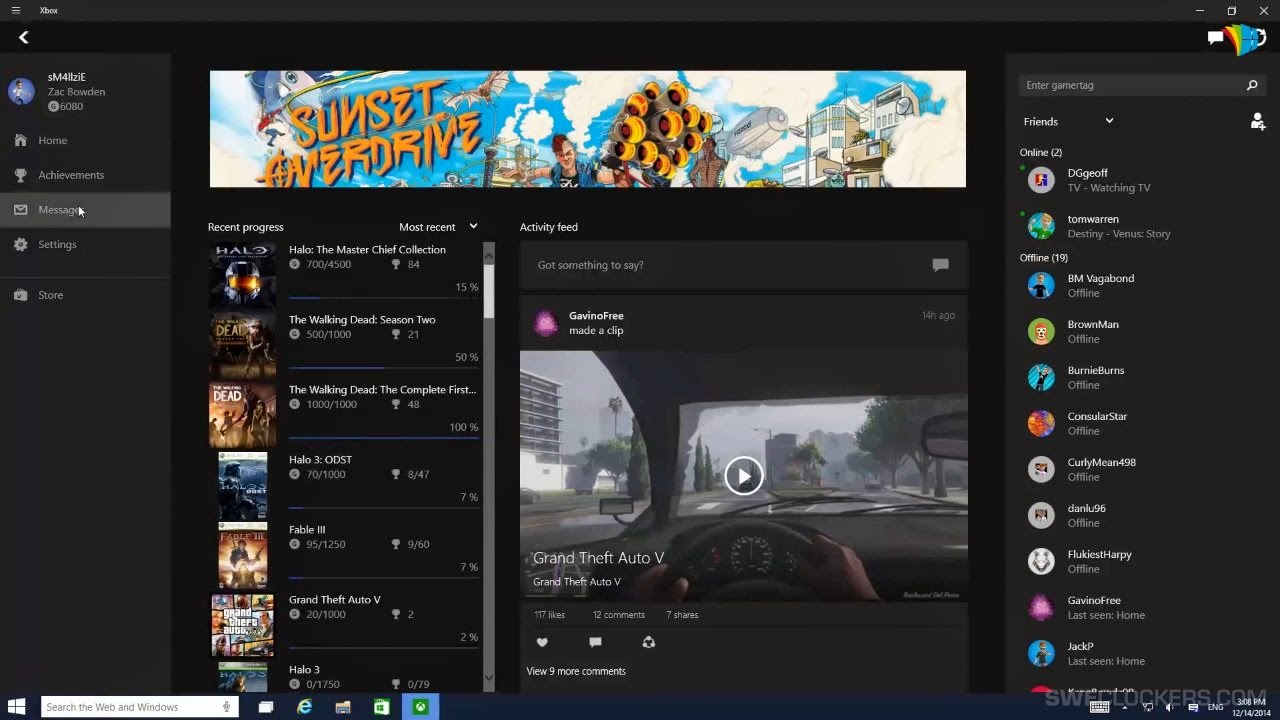This screenshot has width=1280, height=720.
Task: Select The Walking Dead: Season Two title
Action: [x=362, y=320]
